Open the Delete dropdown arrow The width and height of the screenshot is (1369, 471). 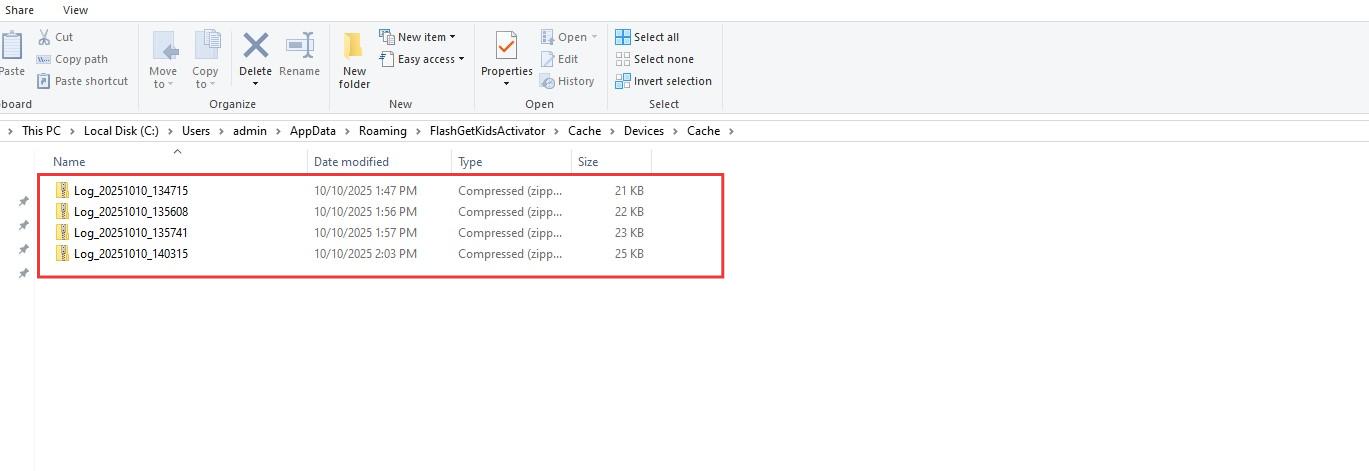[x=255, y=83]
